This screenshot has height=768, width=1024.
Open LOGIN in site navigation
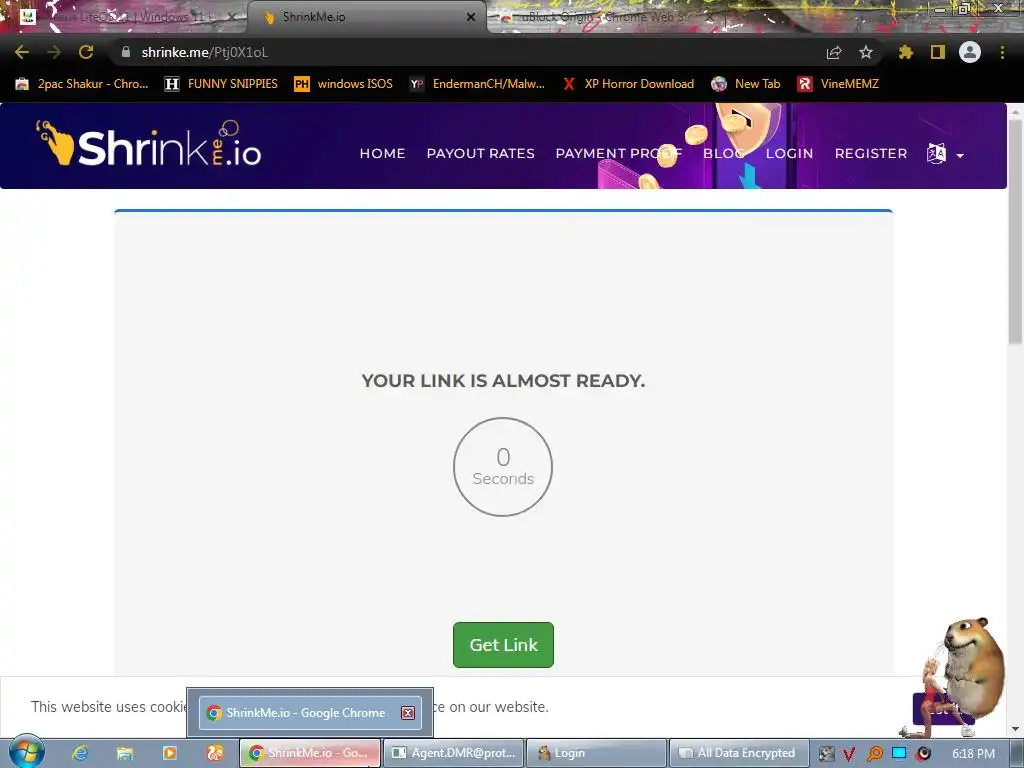point(790,153)
